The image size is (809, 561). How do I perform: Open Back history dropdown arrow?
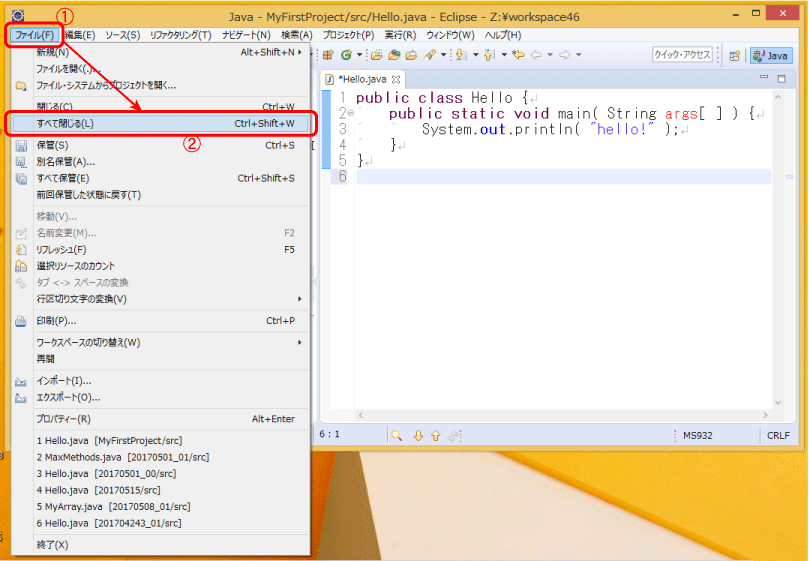pyautogui.click(x=550, y=55)
